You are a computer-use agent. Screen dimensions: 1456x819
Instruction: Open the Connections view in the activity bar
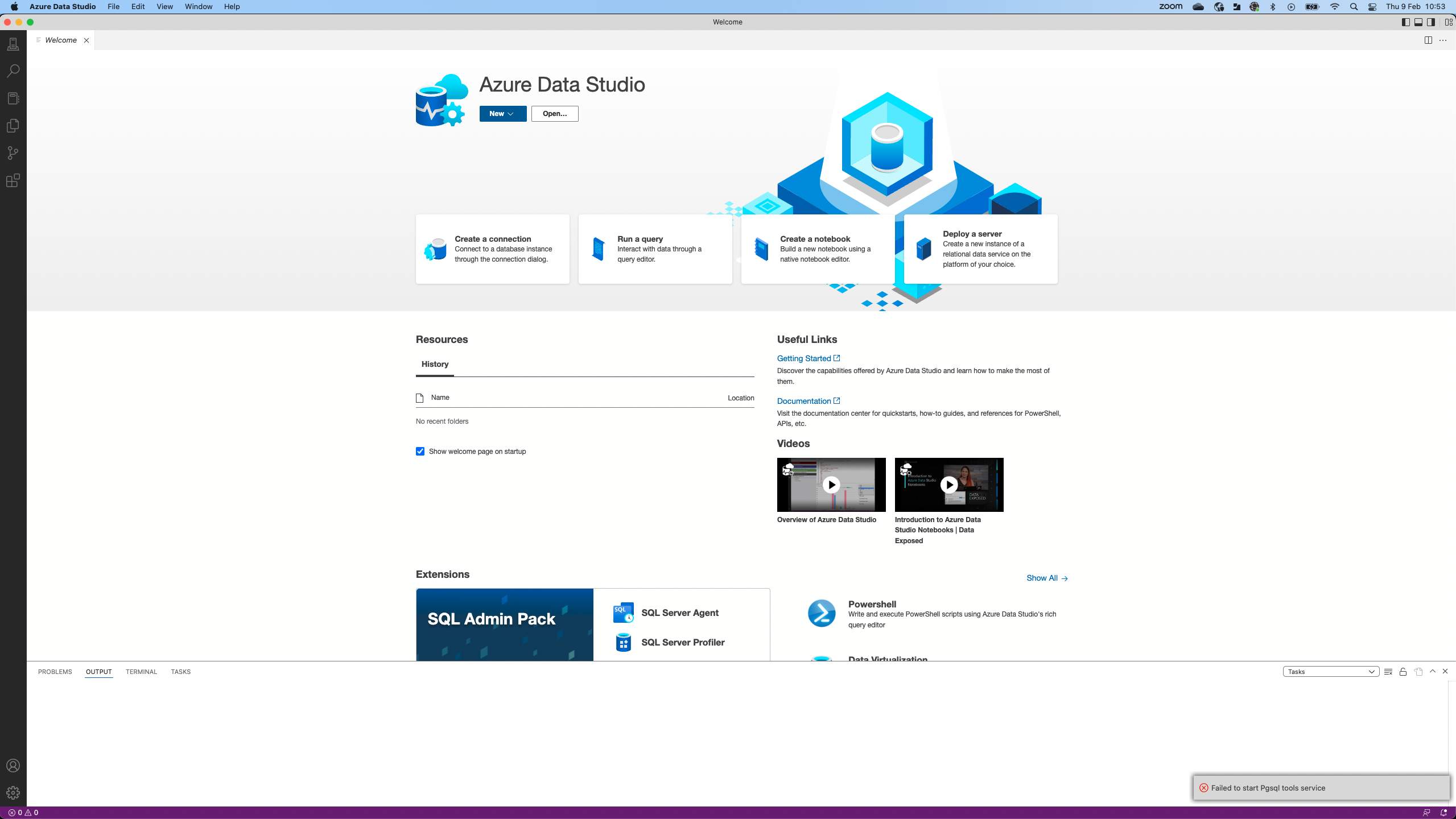13,44
